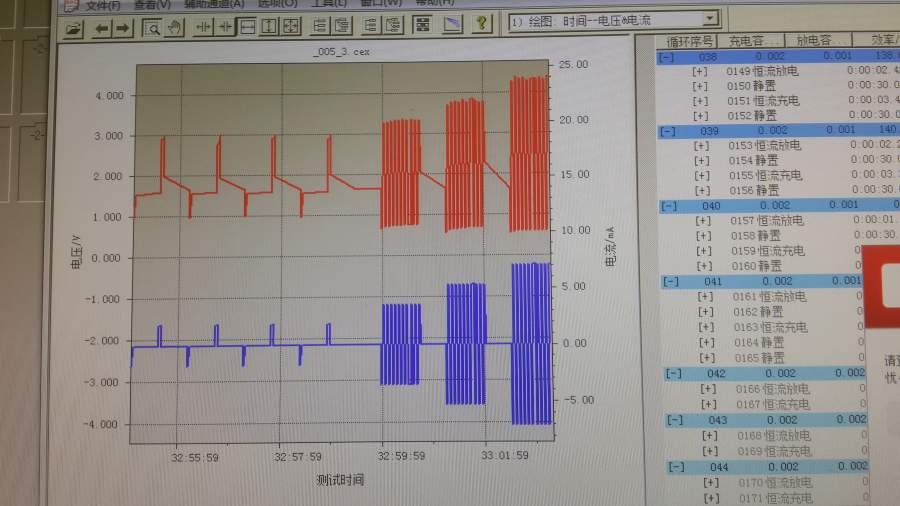Expand step 0157 恒流放电
This screenshot has height=506, width=900.
coord(703,221)
